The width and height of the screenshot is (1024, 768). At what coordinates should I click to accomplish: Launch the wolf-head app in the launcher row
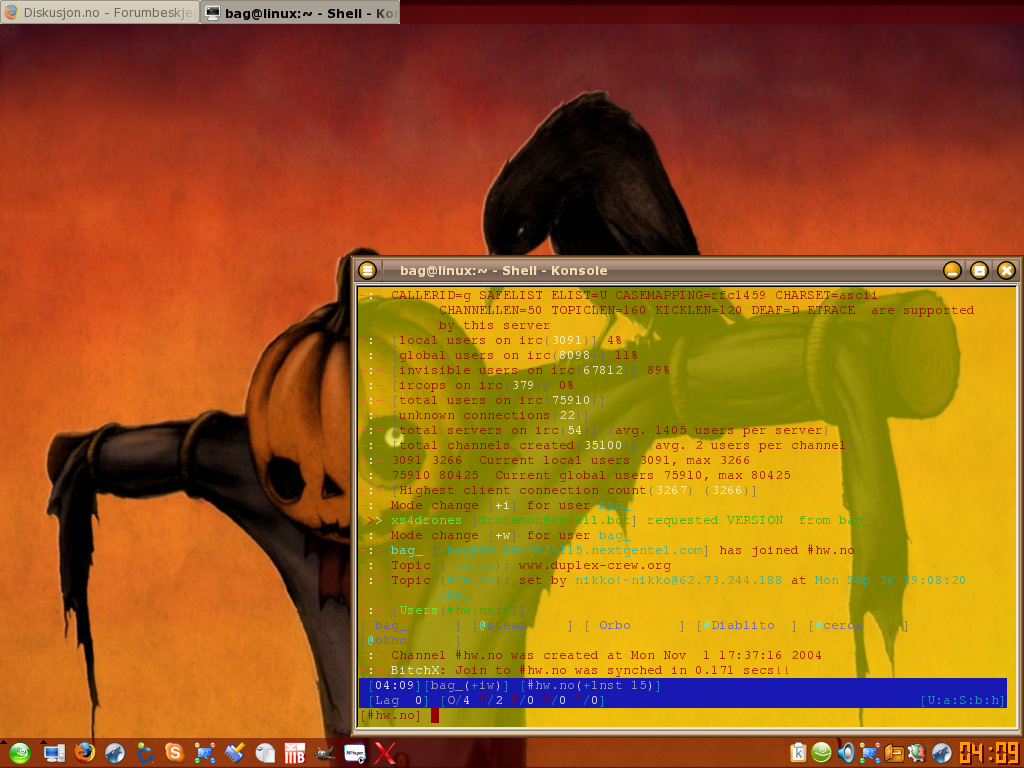[x=115, y=753]
